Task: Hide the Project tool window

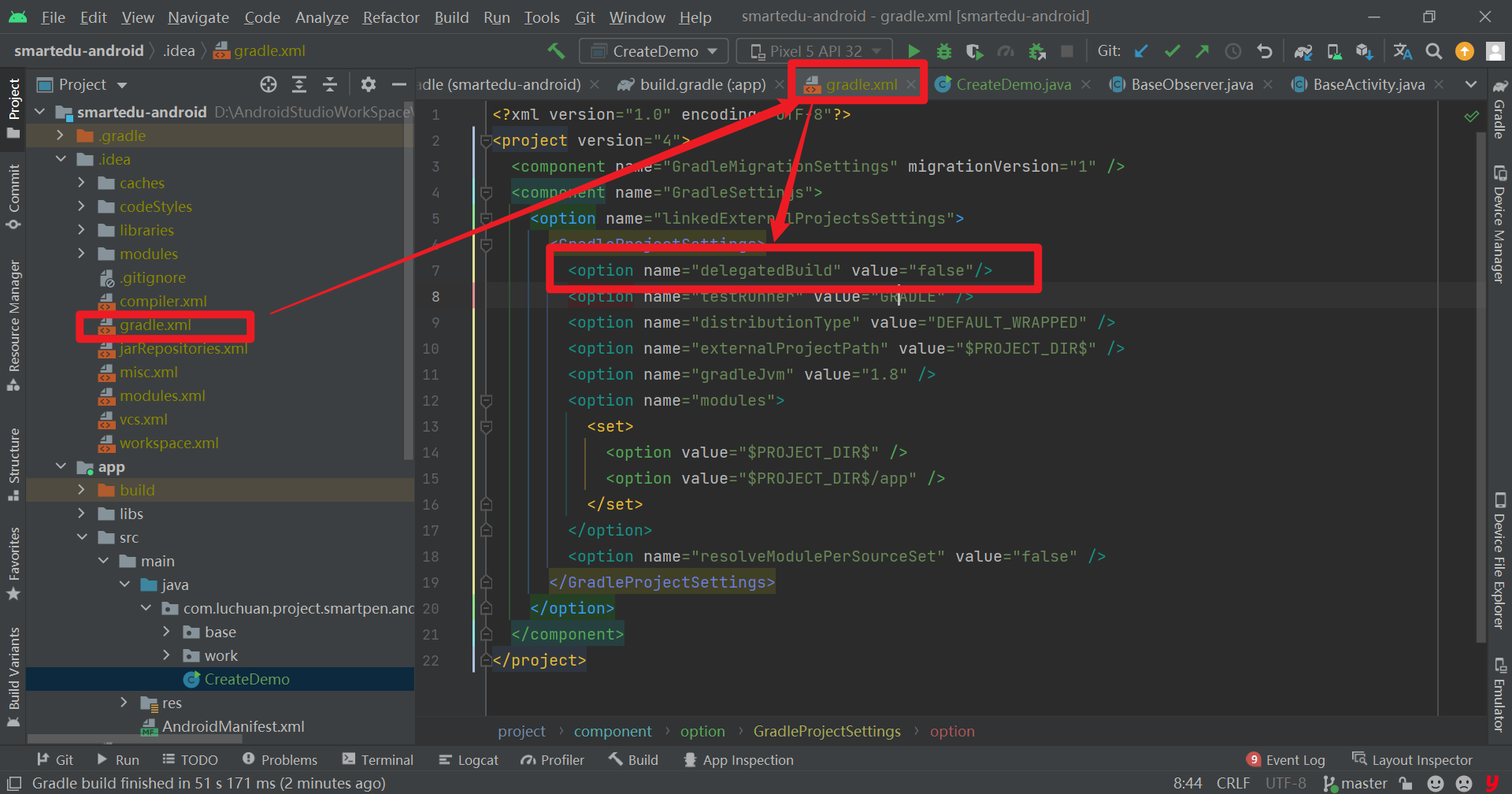Action: tap(399, 84)
